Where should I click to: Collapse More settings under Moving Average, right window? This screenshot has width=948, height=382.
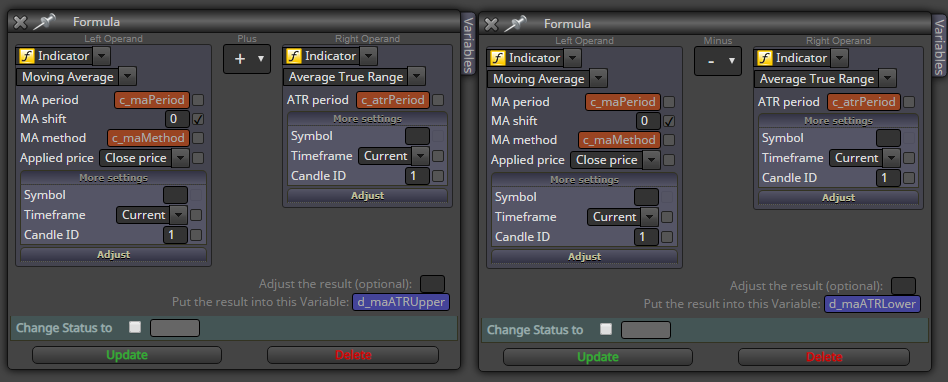point(585,180)
